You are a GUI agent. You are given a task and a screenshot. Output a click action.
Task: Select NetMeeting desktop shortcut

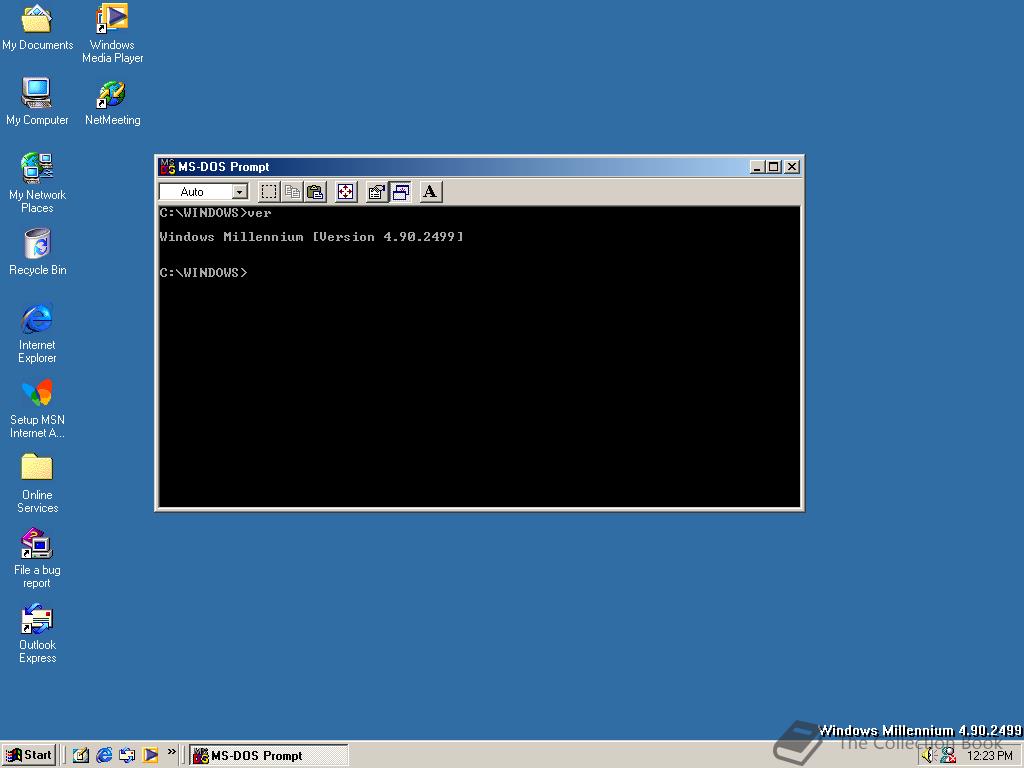(112, 103)
